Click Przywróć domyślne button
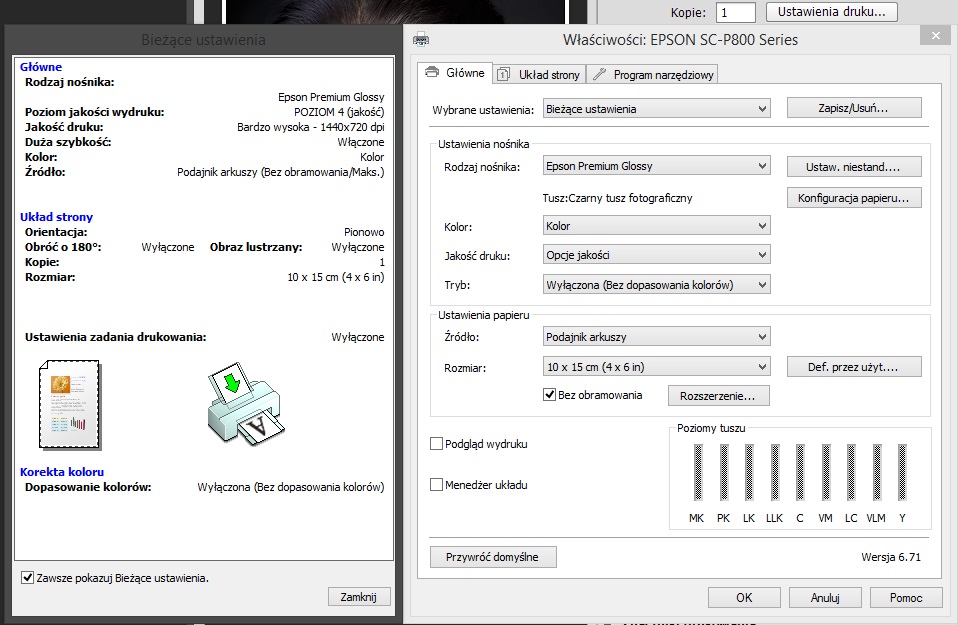 [x=493, y=557]
